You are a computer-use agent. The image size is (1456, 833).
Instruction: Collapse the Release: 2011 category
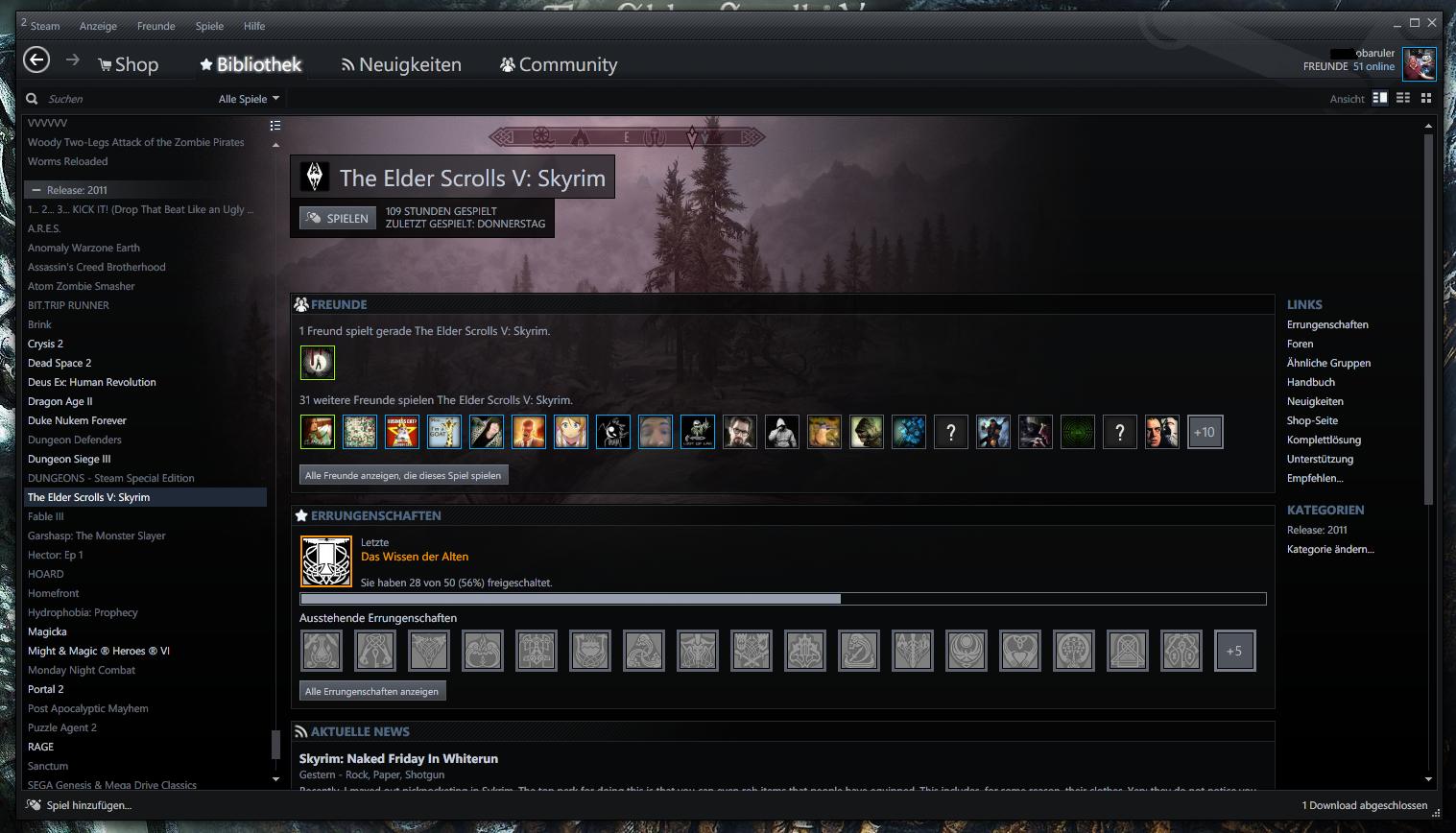(36, 190)
